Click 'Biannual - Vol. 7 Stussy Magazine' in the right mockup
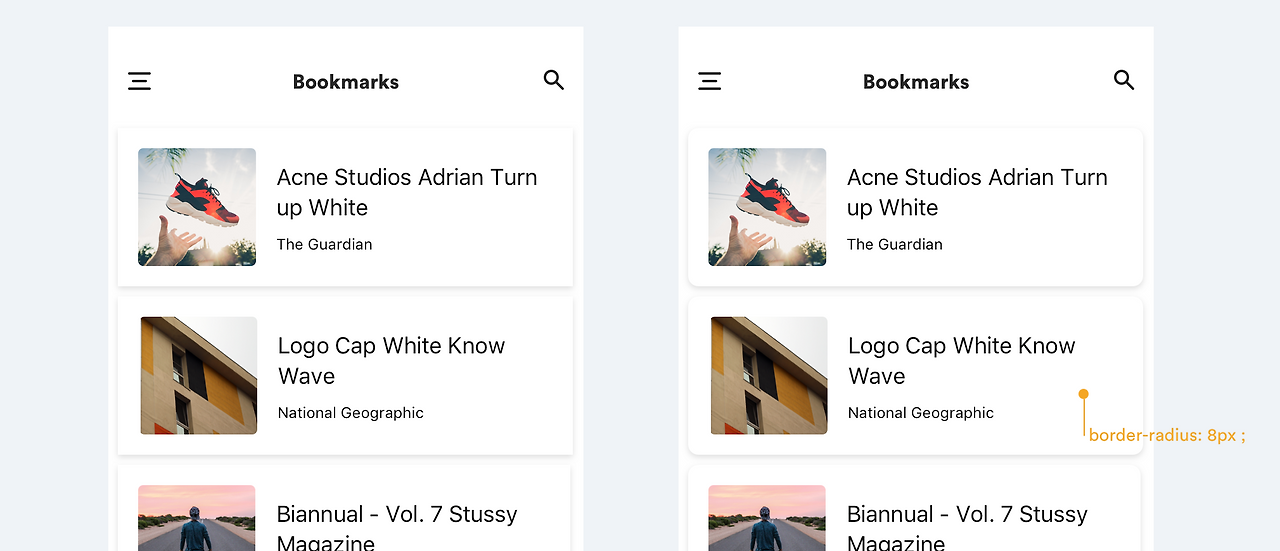This screenshot has width=1280, height=551. click(967, 528)
